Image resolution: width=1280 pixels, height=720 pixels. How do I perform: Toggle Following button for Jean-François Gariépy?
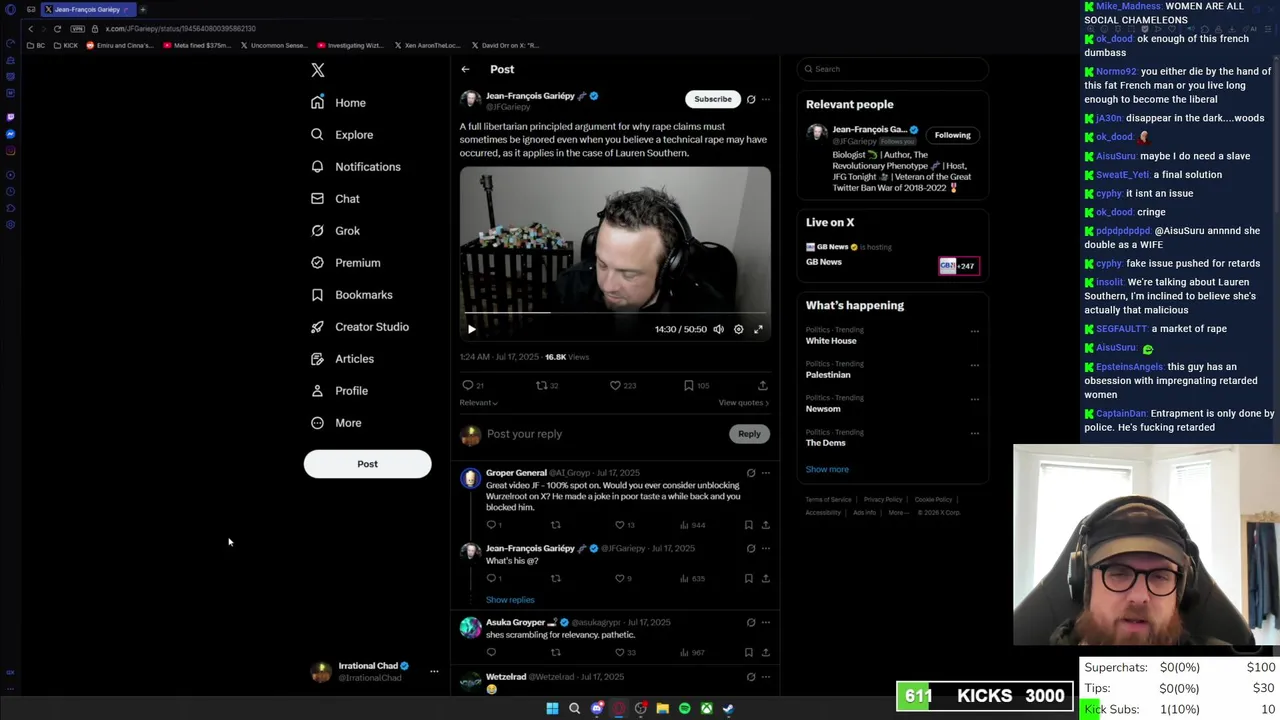952,135
